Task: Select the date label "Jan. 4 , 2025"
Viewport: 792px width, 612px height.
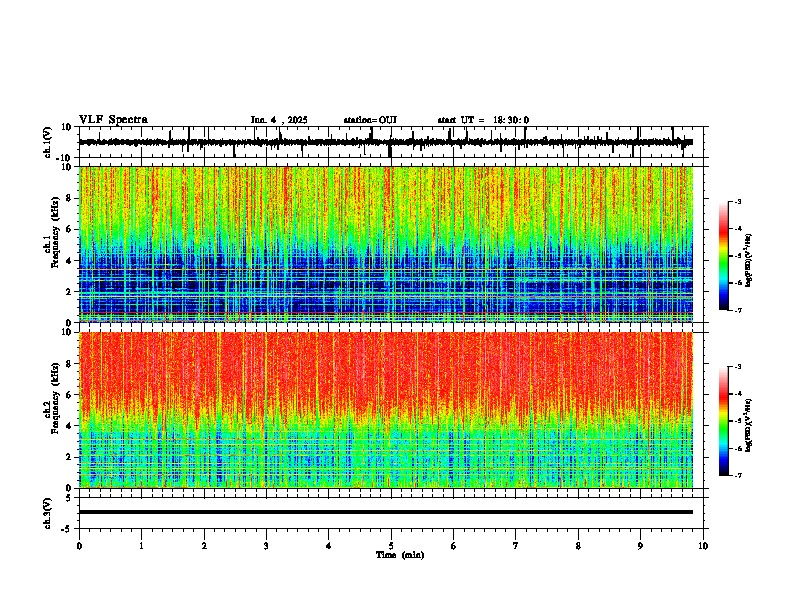Action: pyautogui.click(x=279, y=120)
